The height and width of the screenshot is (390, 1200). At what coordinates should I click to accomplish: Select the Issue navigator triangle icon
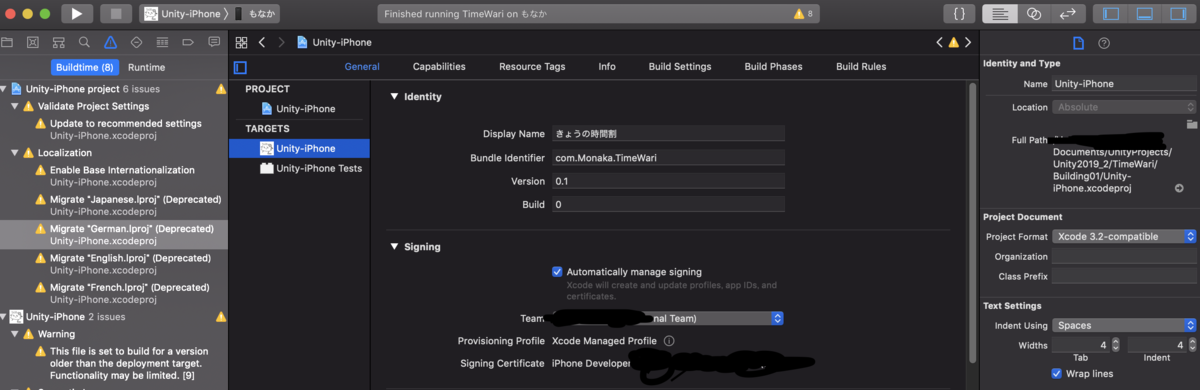(110, 42)
